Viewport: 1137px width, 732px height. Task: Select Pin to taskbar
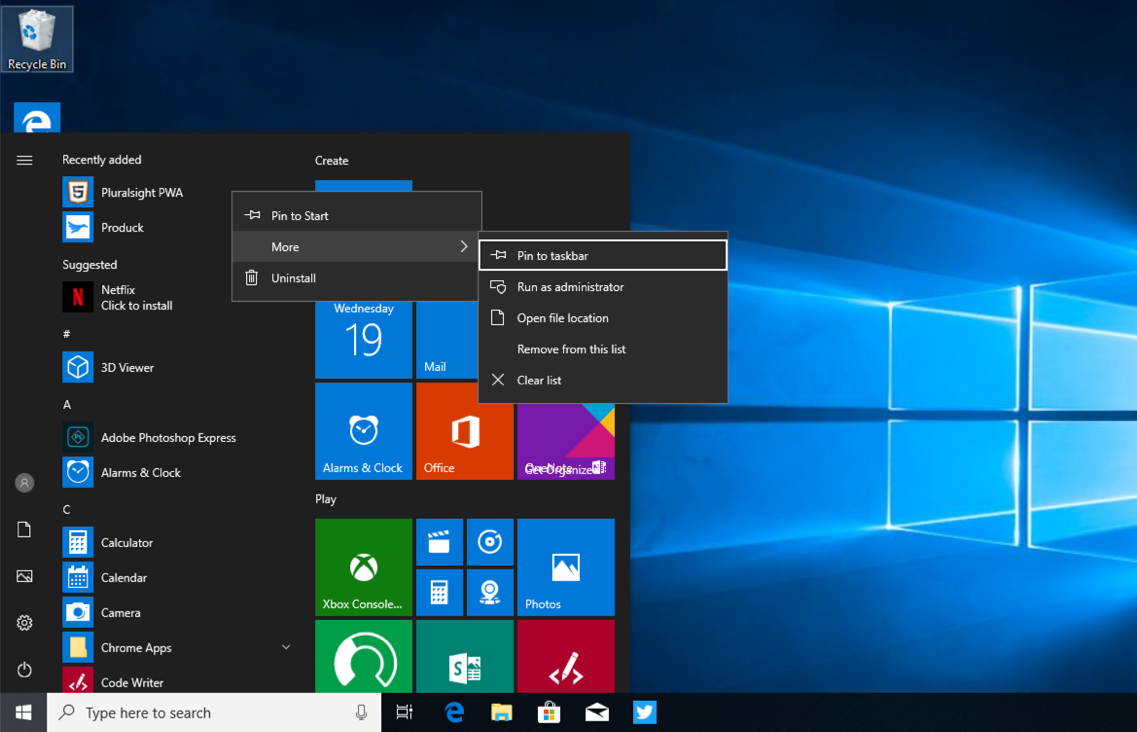[x=602, y=256]
